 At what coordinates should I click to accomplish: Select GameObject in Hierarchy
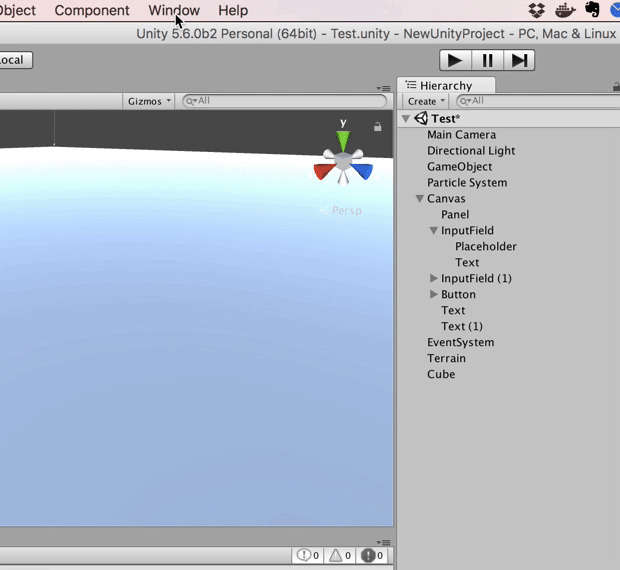[459, 167]
